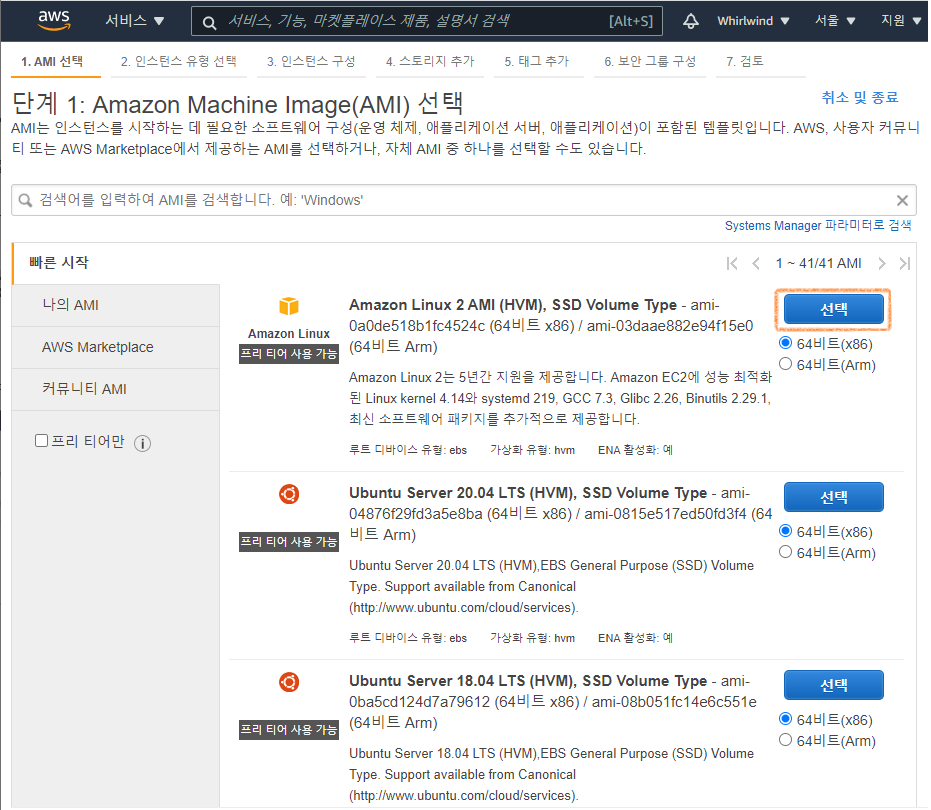Open AWS Marketplace in sidebar
This screenshot has height=810, width=931.
[116, 347]
